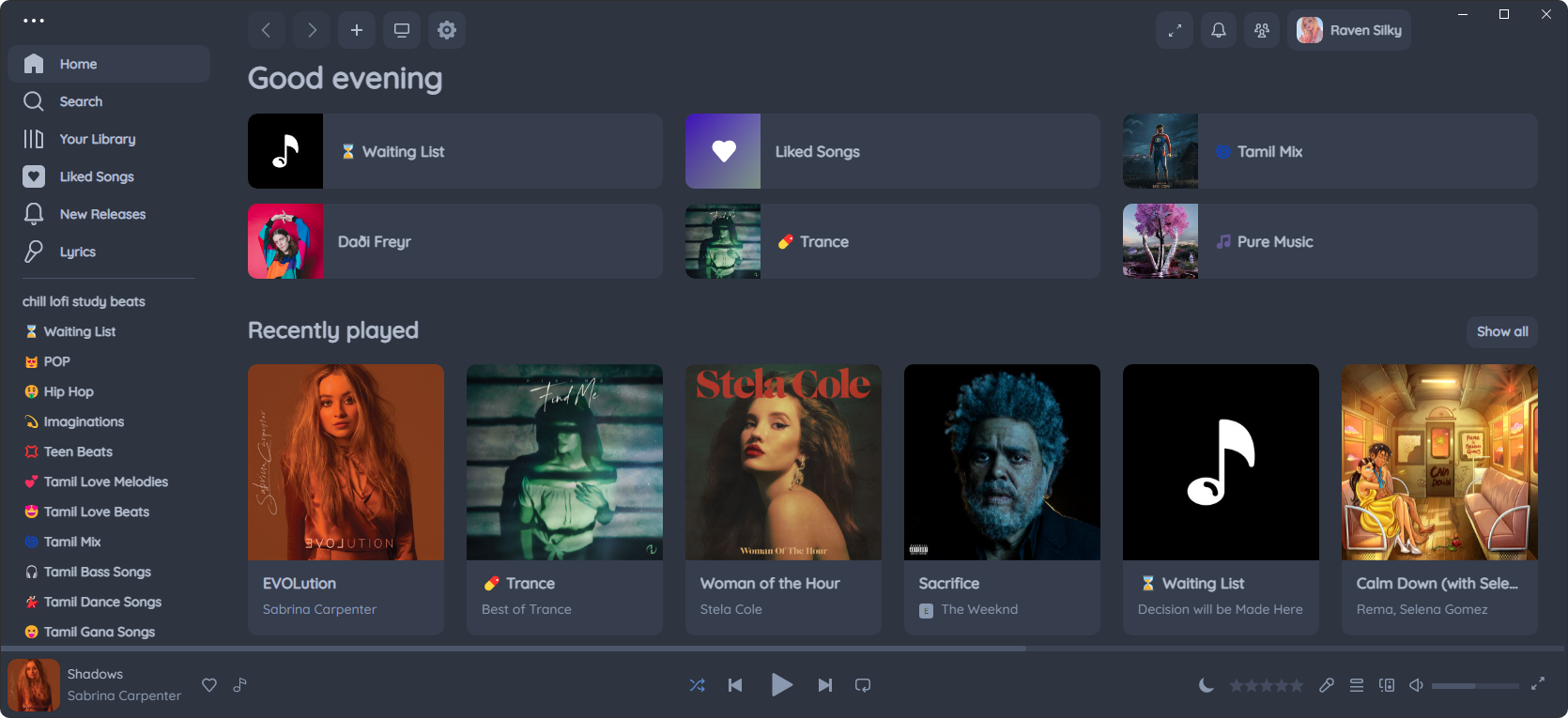Viewport: 1568px width, 718px height.
Task: Play the current track
Action: point(781,685)
